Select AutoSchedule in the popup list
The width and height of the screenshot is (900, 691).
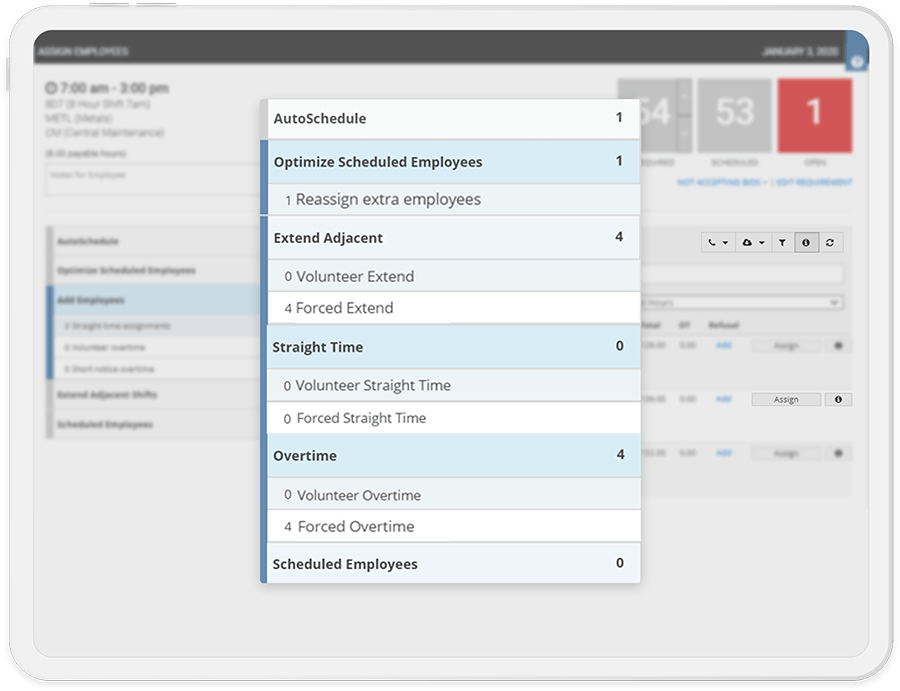(x=450, y=118)
